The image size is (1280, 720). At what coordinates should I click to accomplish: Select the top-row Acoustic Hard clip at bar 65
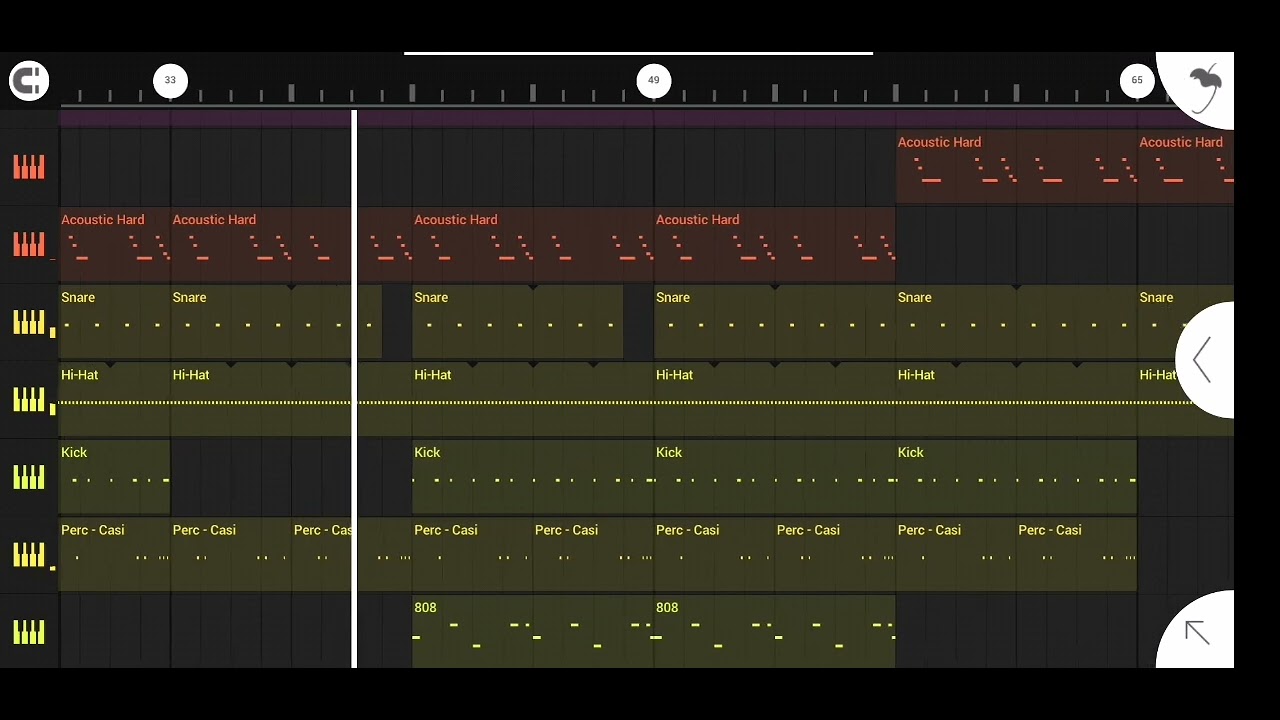point(1186,167)
